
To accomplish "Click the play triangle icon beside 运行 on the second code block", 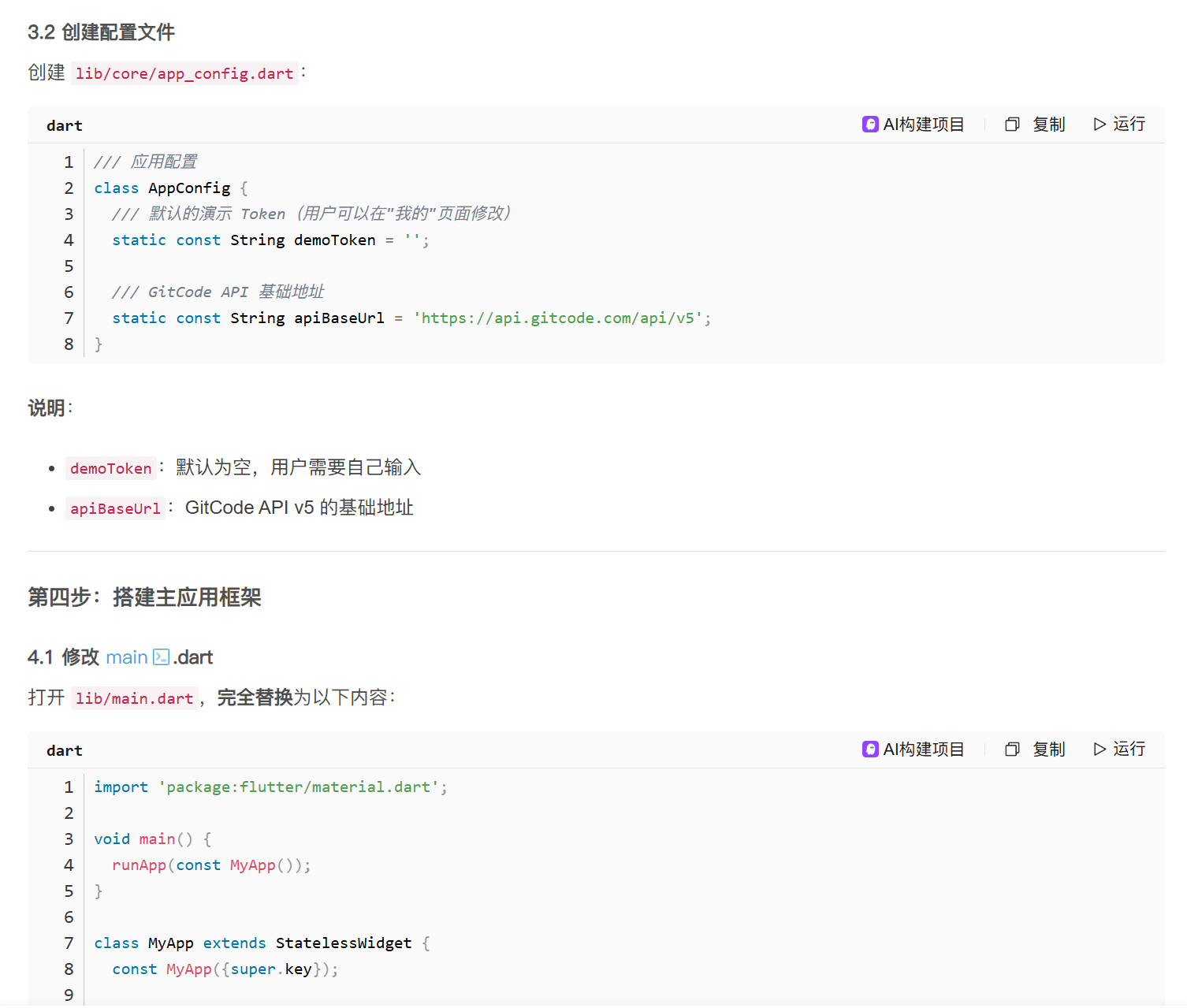I will click(x=1099, y=749).
